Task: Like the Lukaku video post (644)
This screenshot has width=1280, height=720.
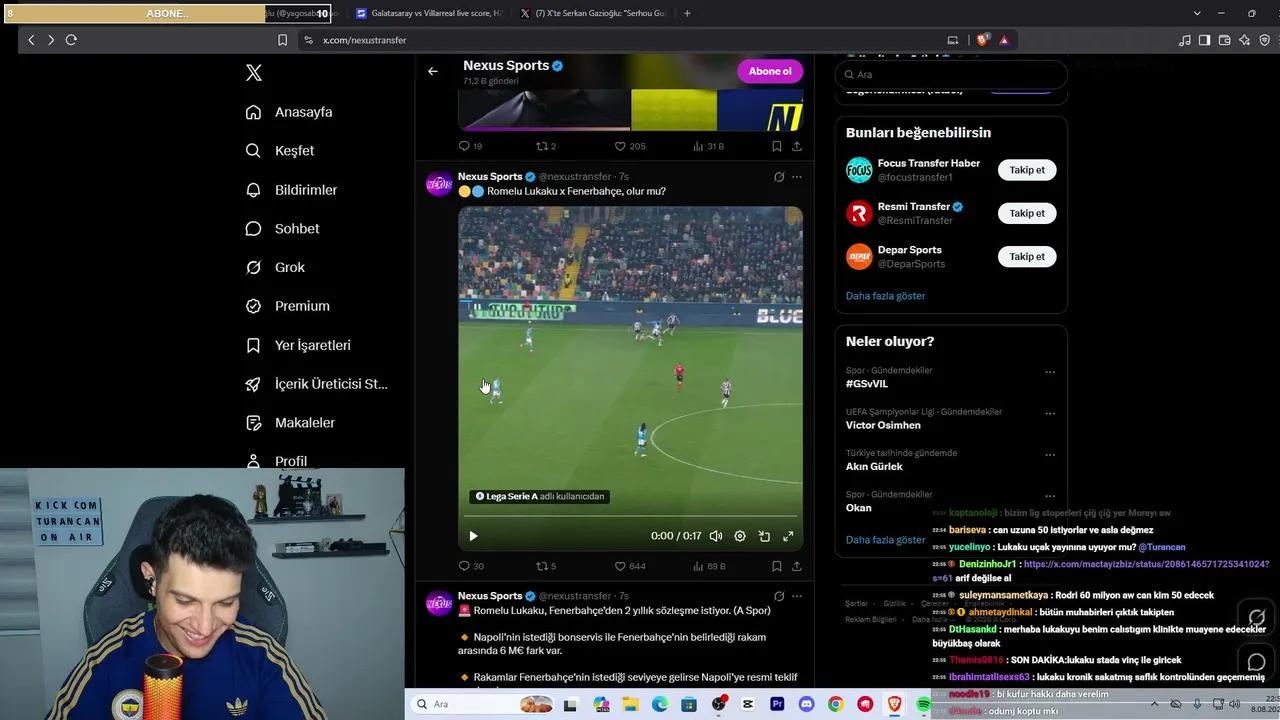Action: (630, 566)
